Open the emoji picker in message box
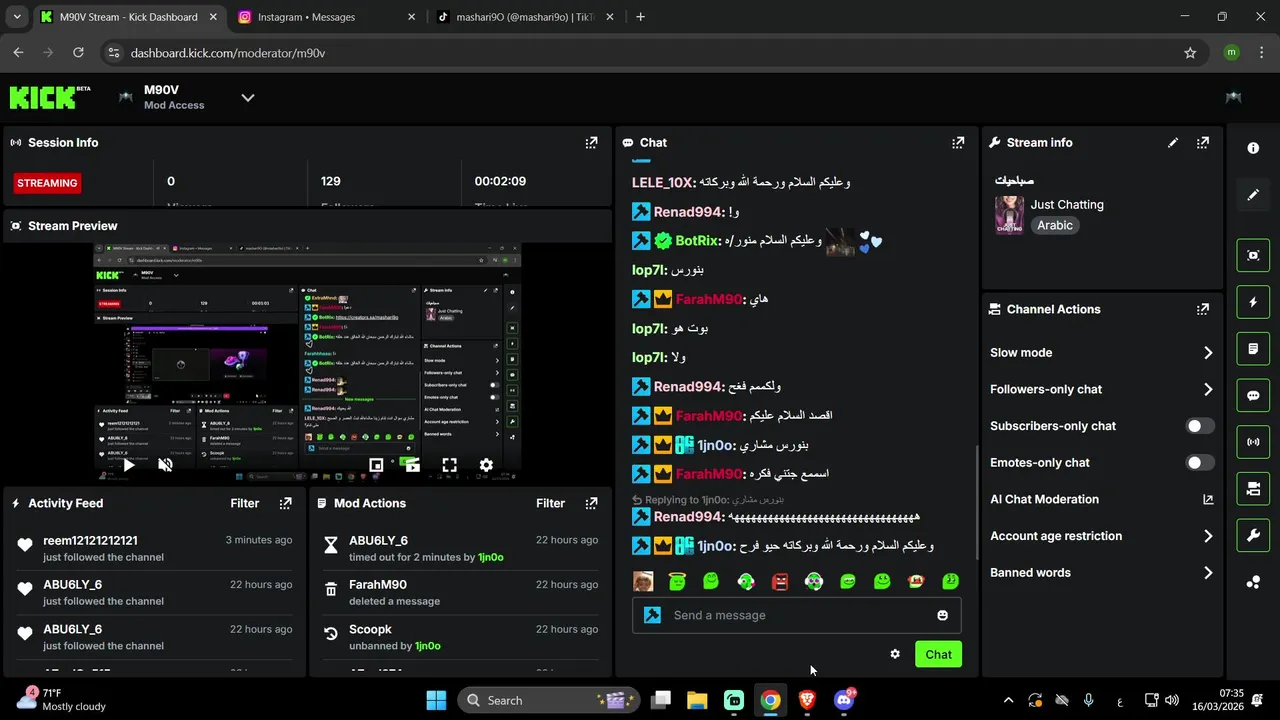 (942, 615)
